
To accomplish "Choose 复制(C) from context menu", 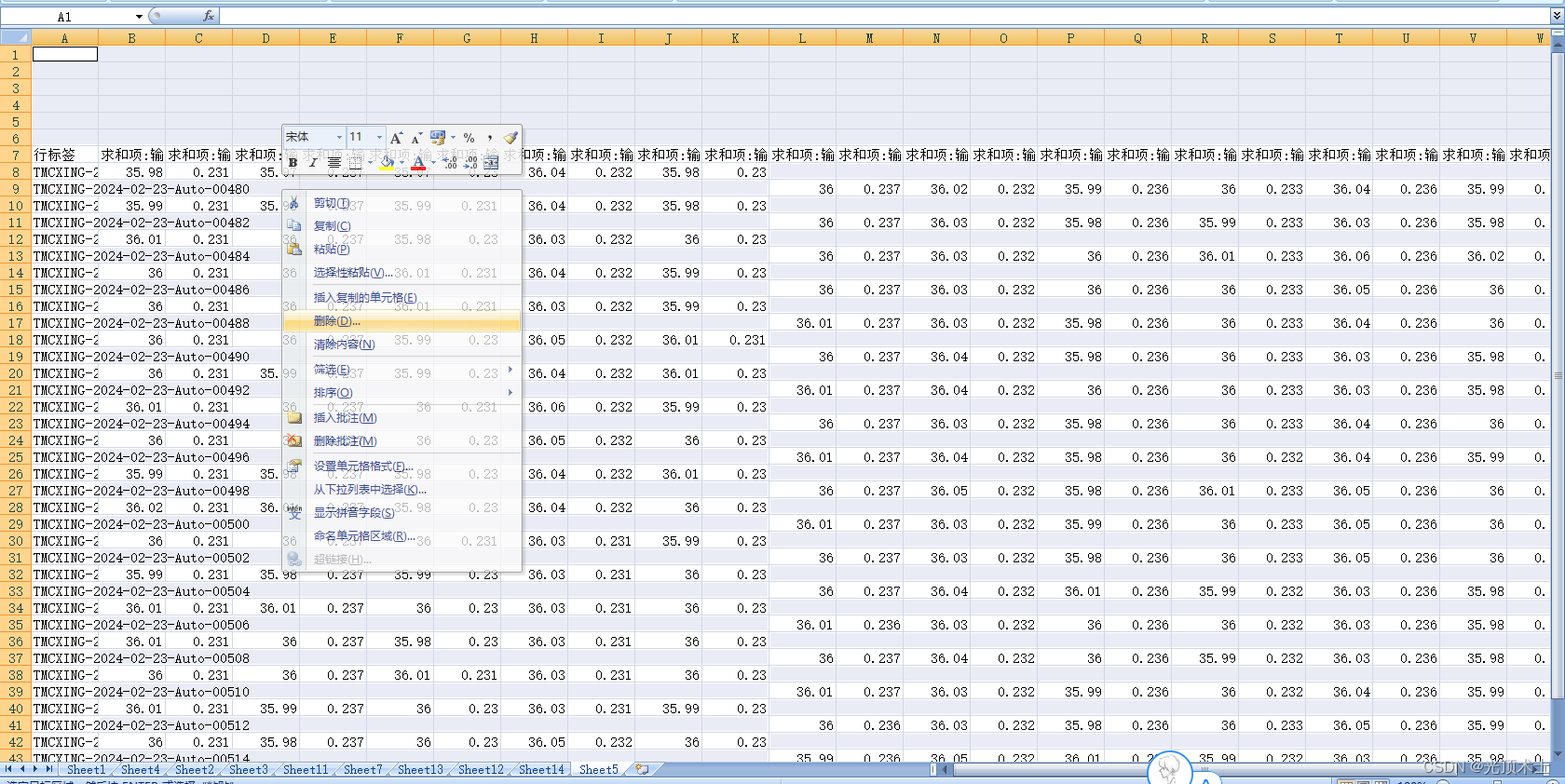I will pos(401,226).
